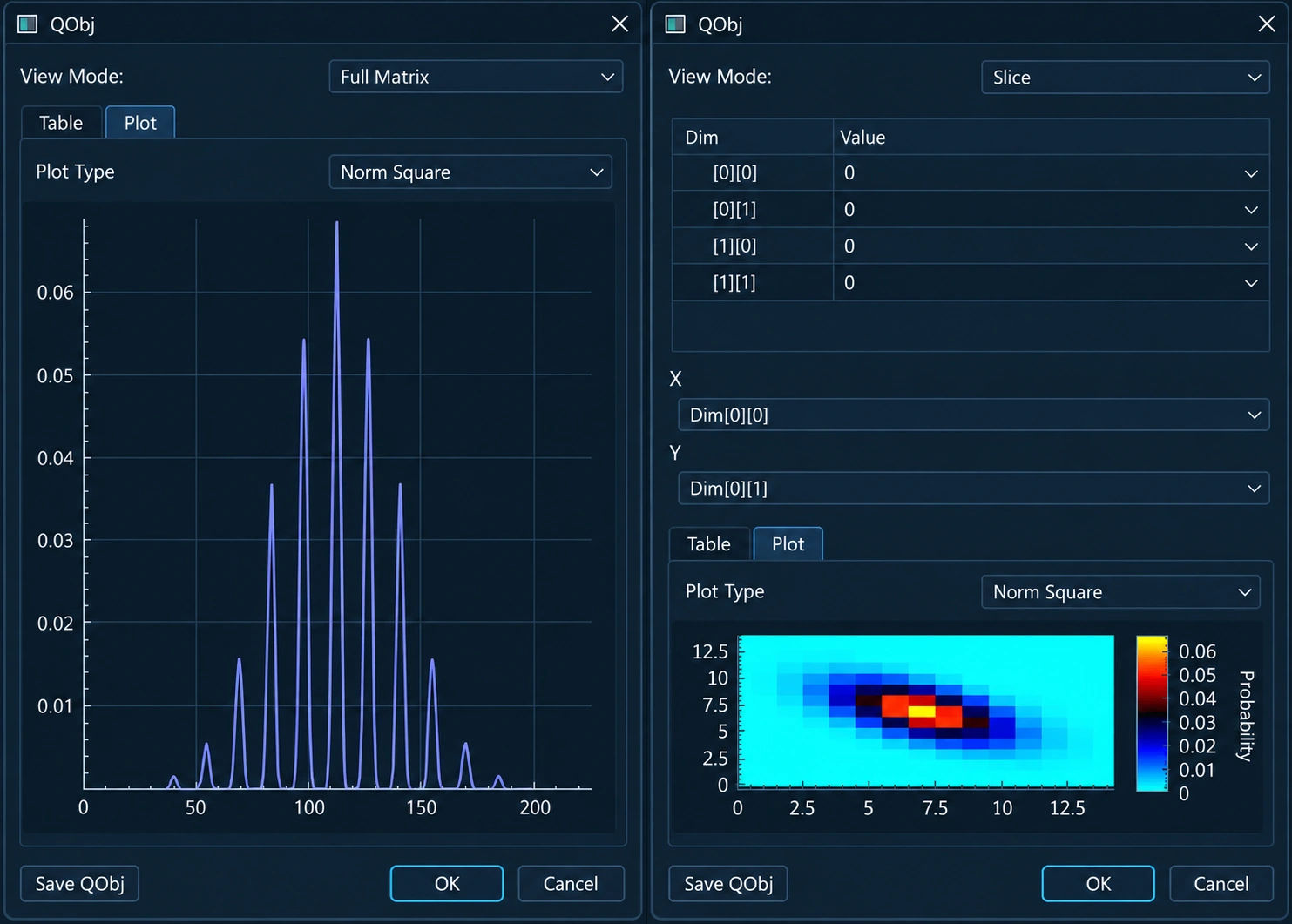
Task: Click the QObj icon in left window title bar
Action: pyautogui.click(x=28, y=24)
